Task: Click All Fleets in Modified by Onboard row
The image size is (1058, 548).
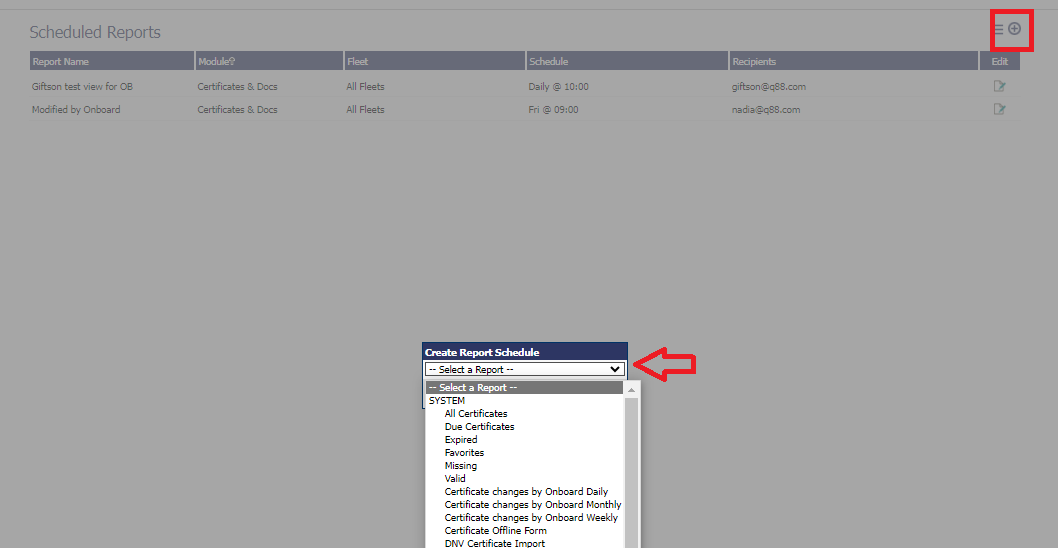Action: click(x=366, y=109)
